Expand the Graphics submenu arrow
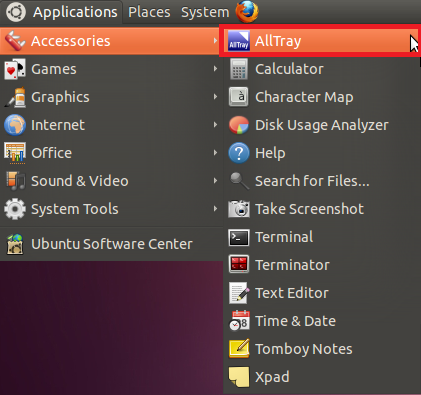This screenshot has height=395, width=421. point(215,97)
